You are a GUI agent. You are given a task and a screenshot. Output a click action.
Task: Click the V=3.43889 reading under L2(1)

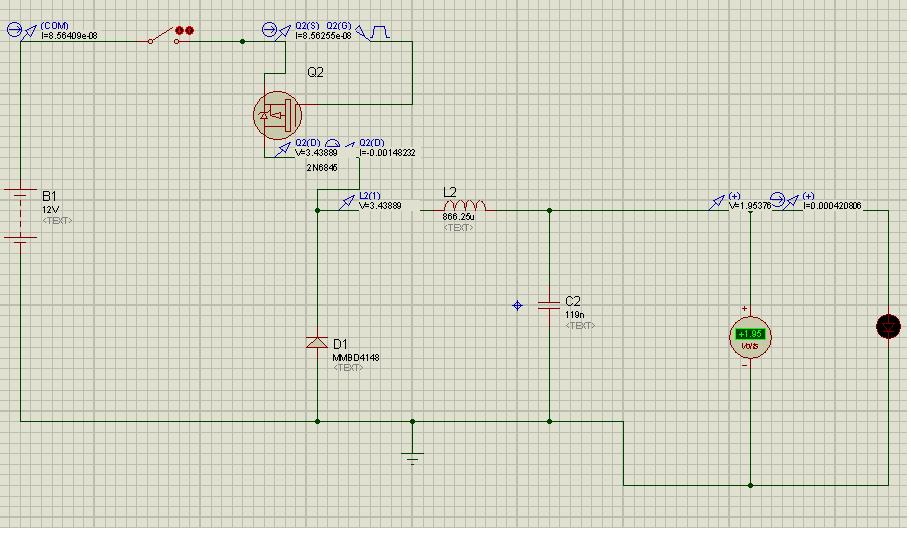[380, 206]
